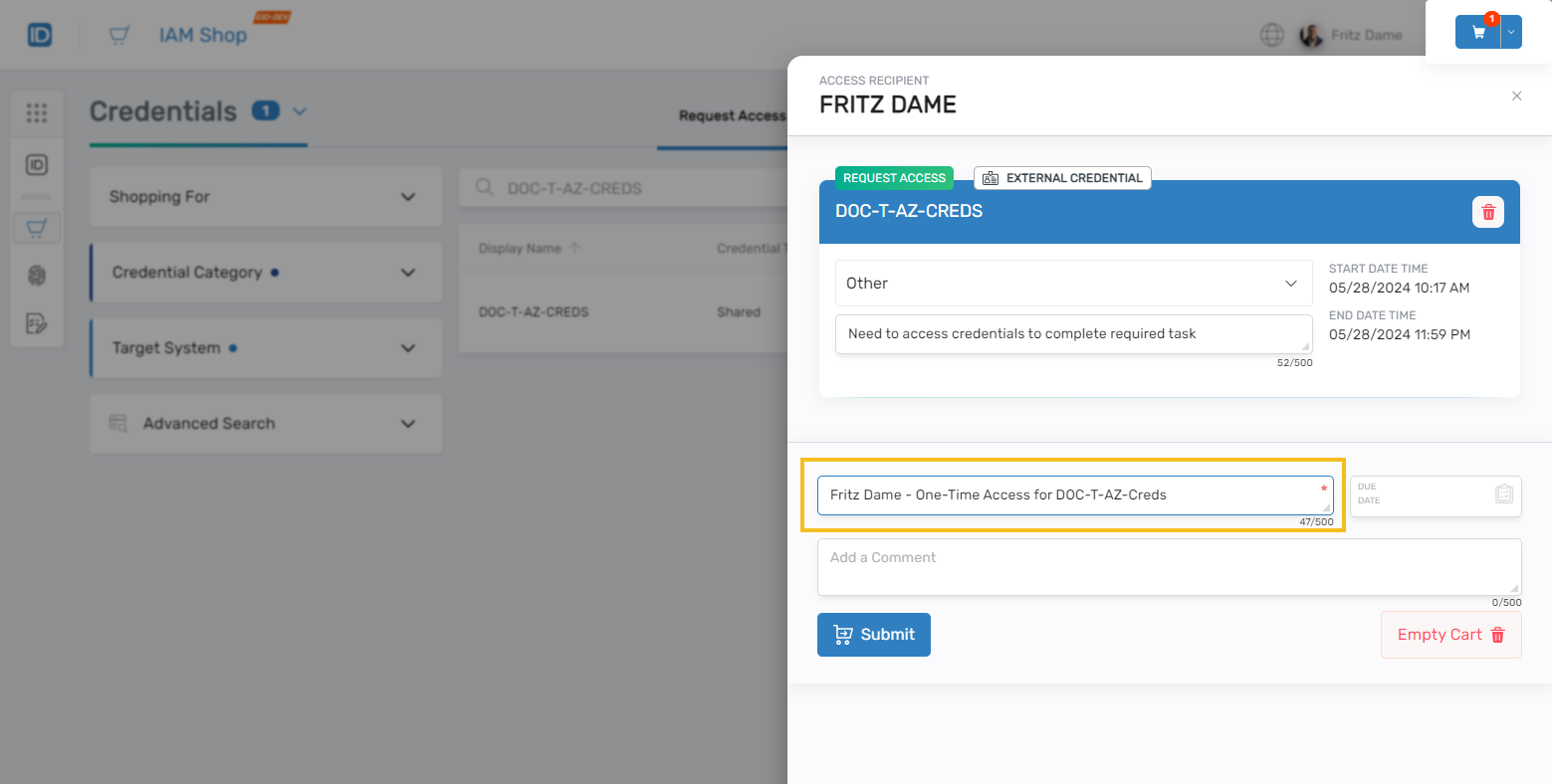
Task: Open the due date calendar picker
Action: 1503,493
